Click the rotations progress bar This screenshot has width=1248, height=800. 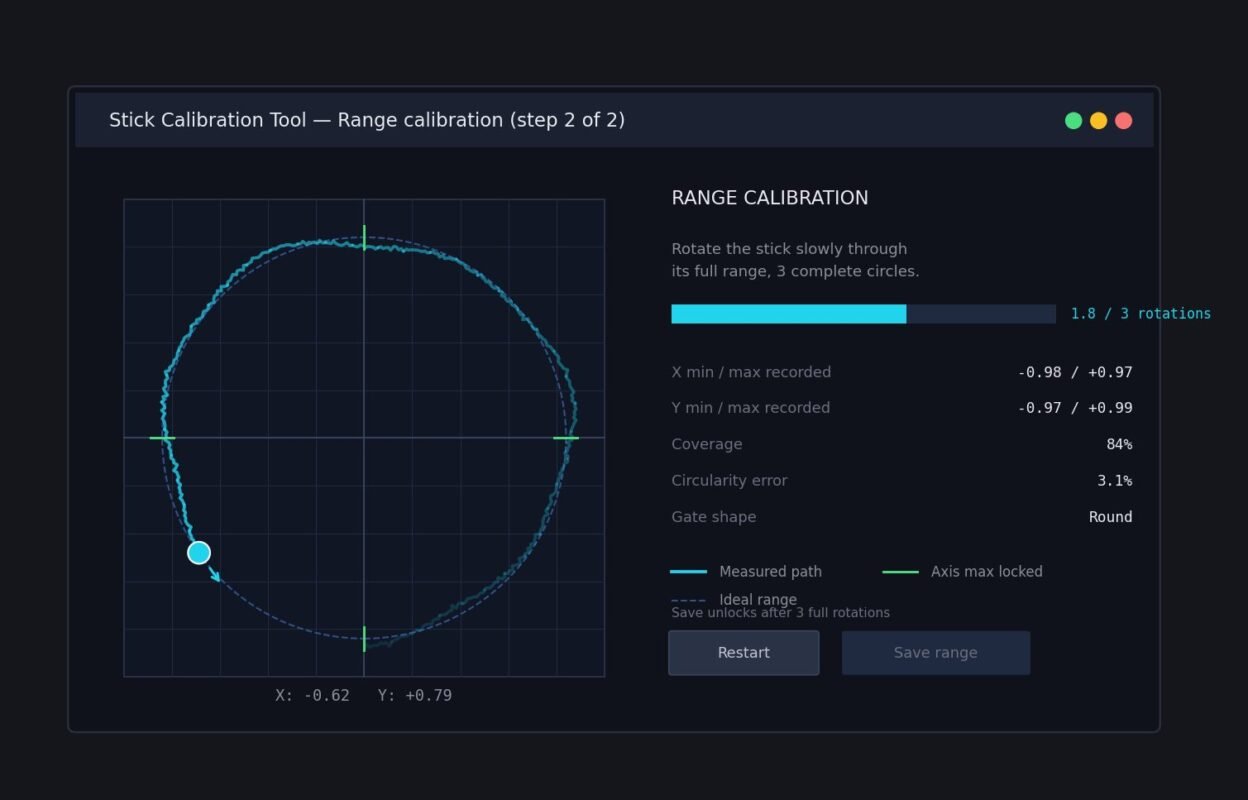(863, 314)
